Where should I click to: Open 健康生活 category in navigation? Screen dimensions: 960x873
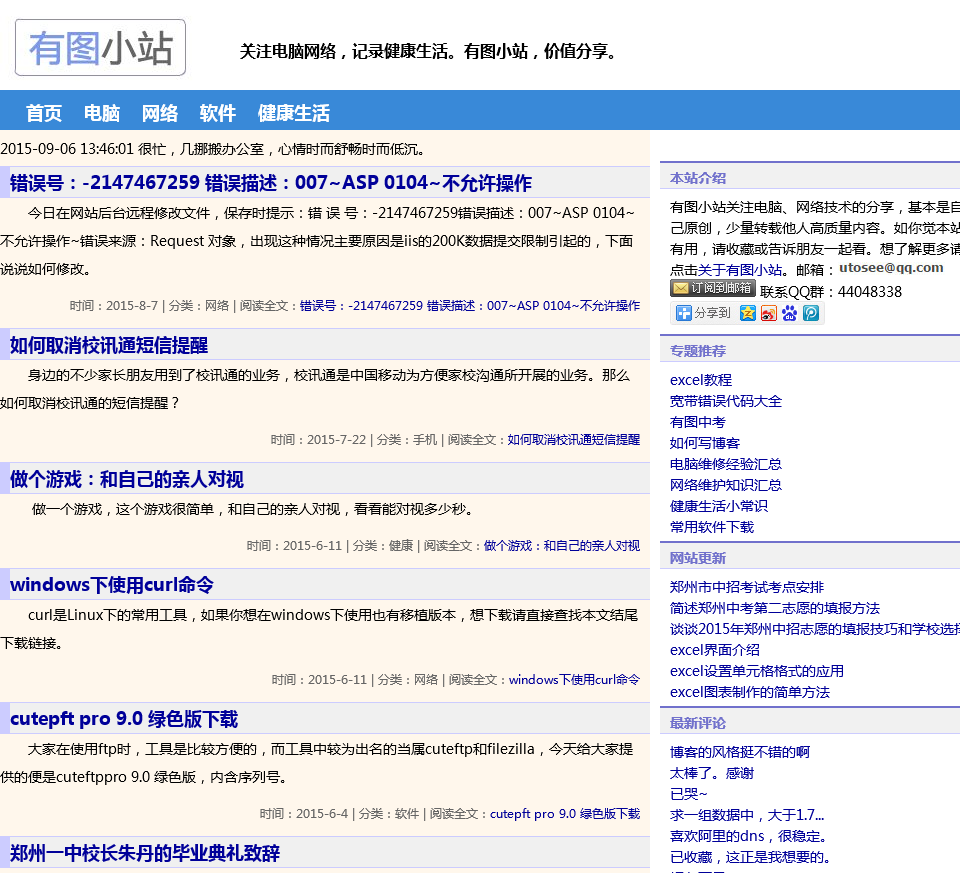pyautogui.click(x=293, y=113)
